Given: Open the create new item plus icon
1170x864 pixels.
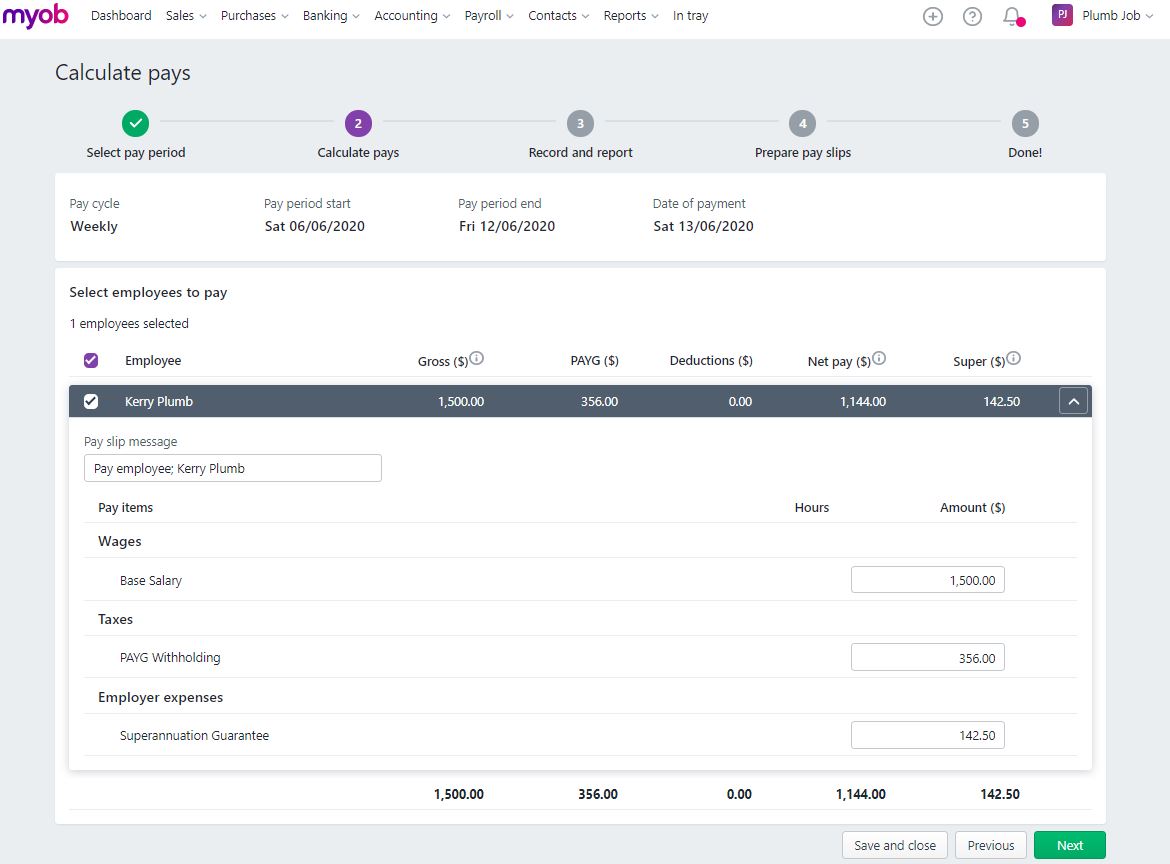Looking at the screenshot, I should coord(932,16).
